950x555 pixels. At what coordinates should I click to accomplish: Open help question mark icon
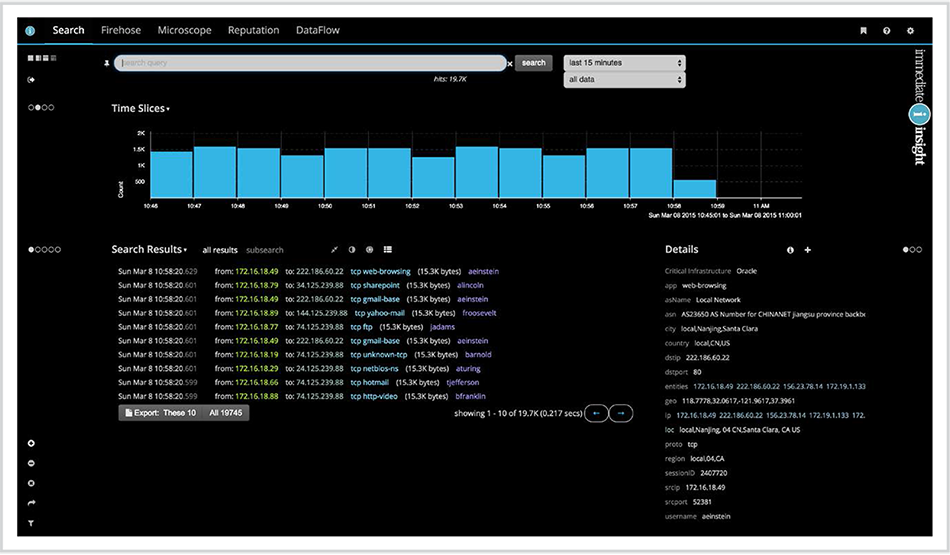point(886,30)
